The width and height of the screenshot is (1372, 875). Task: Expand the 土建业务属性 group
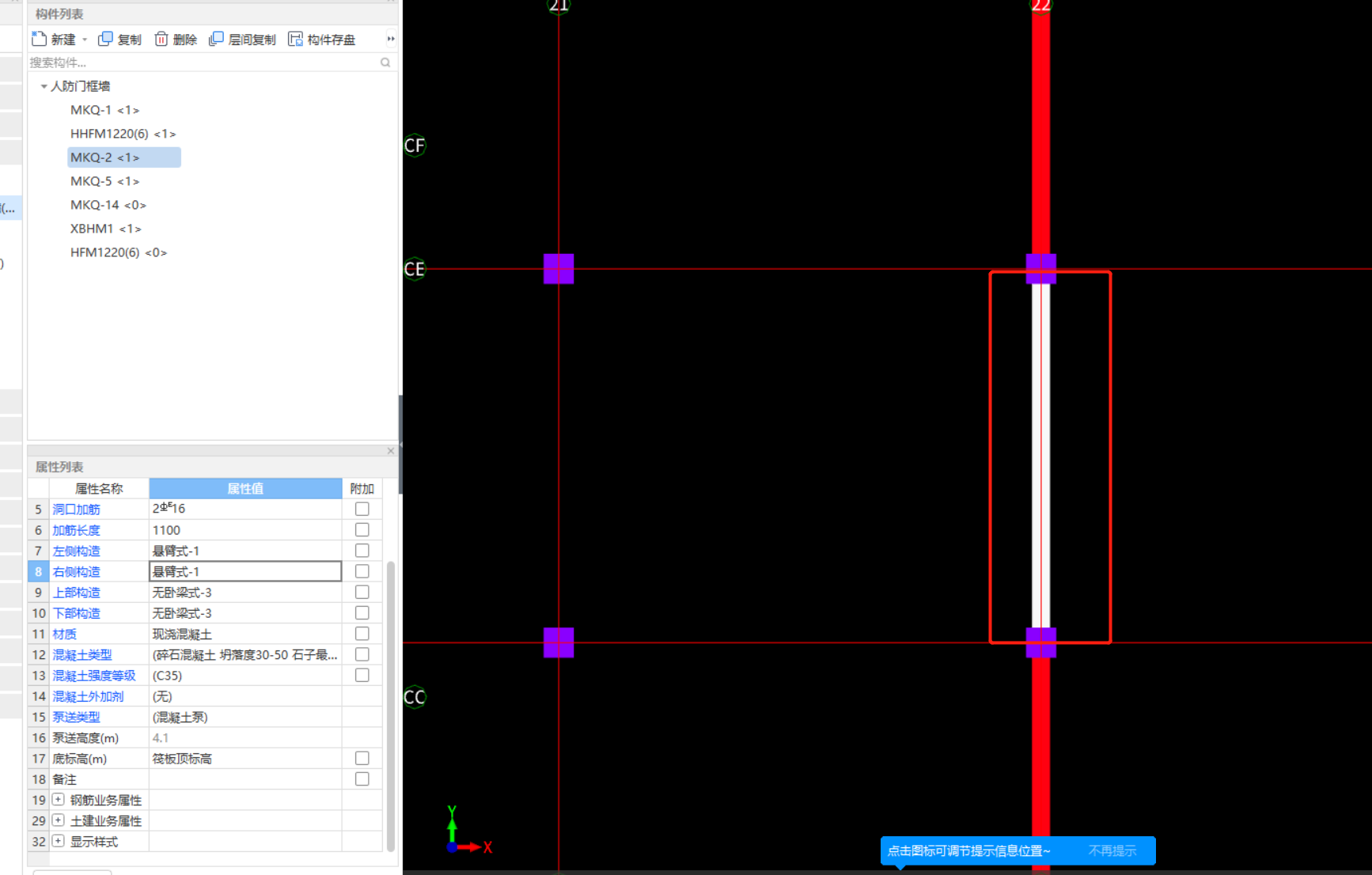(58, 820)
